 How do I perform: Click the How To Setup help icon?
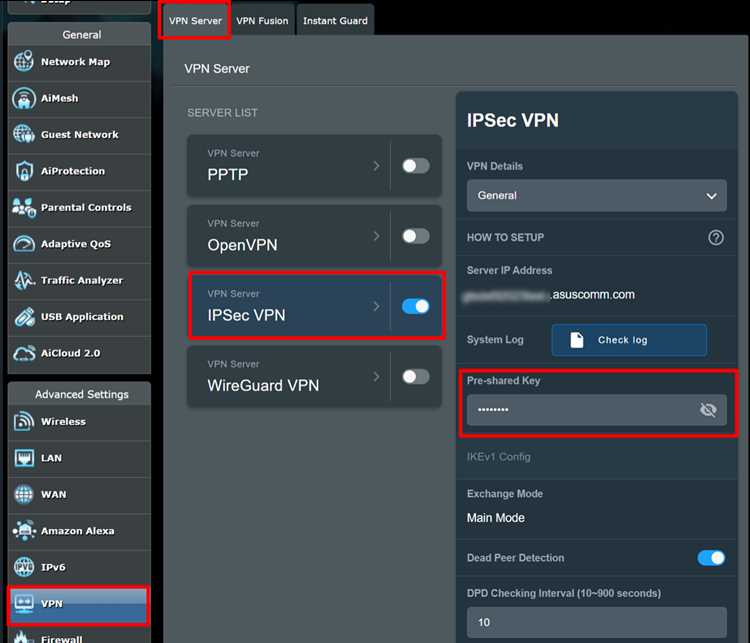point(716,237)
